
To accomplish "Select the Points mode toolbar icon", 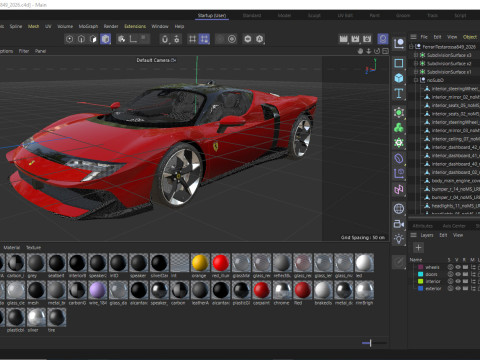I will coord(69,39).
